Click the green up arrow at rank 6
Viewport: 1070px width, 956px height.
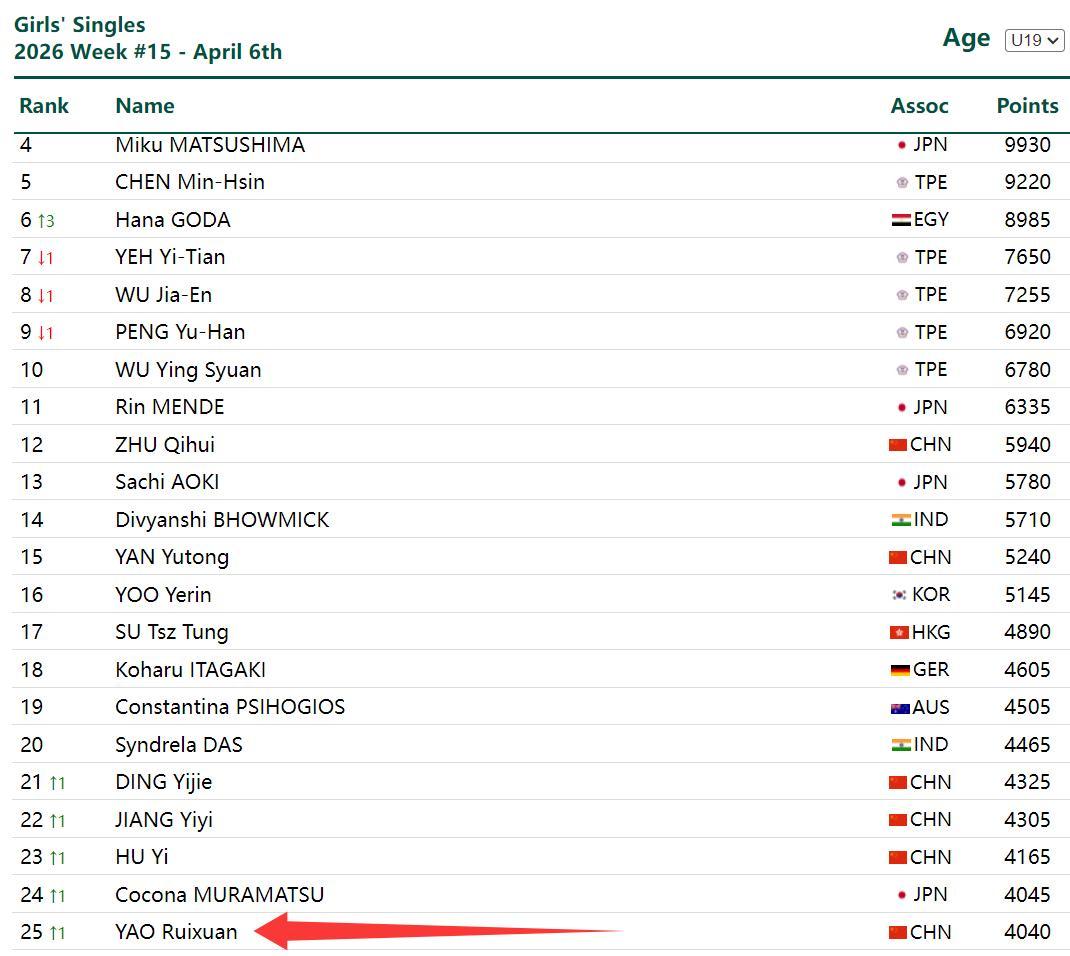click(x=42, y=221)
